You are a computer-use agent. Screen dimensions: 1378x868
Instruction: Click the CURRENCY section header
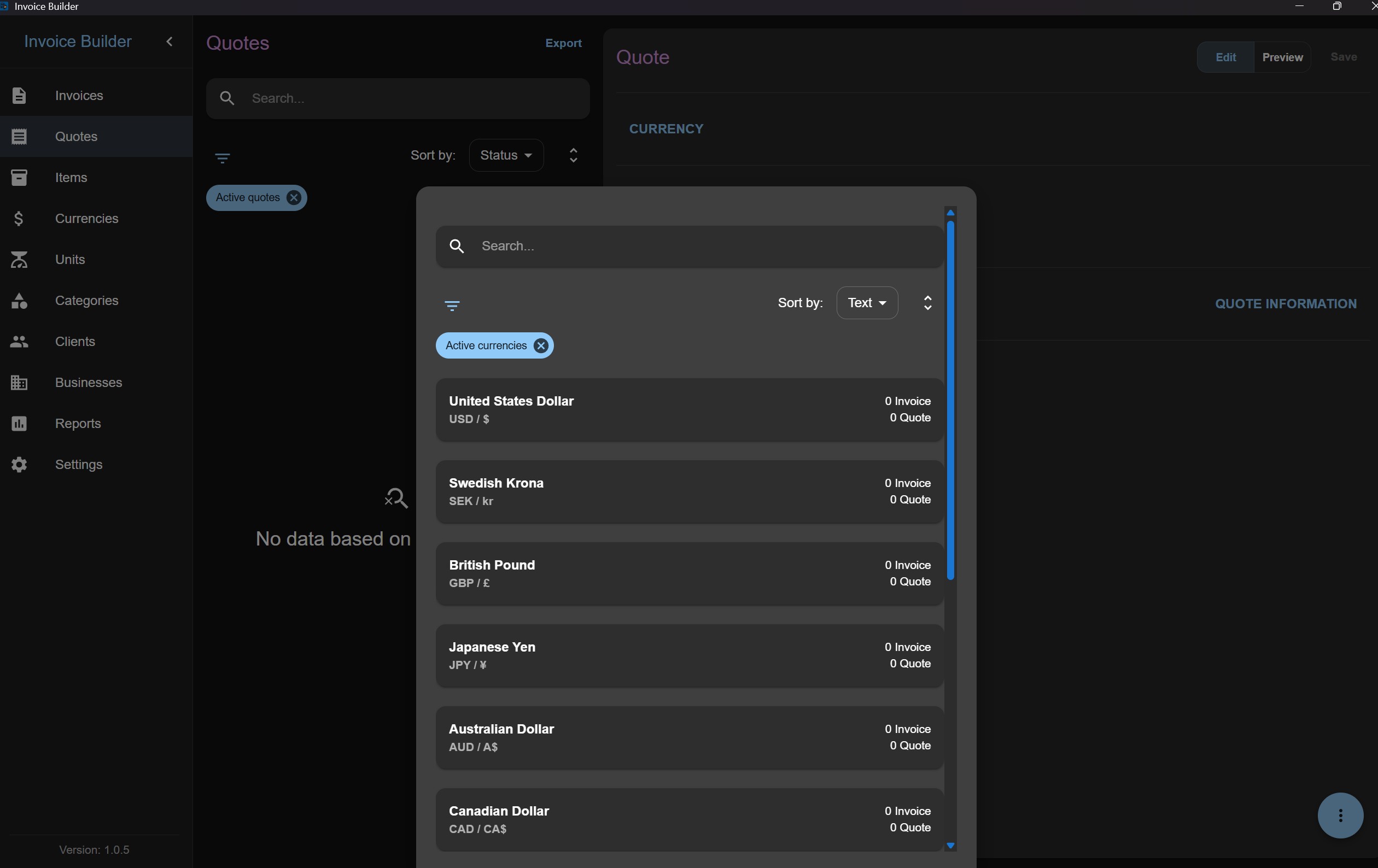(x=666, y=129)
